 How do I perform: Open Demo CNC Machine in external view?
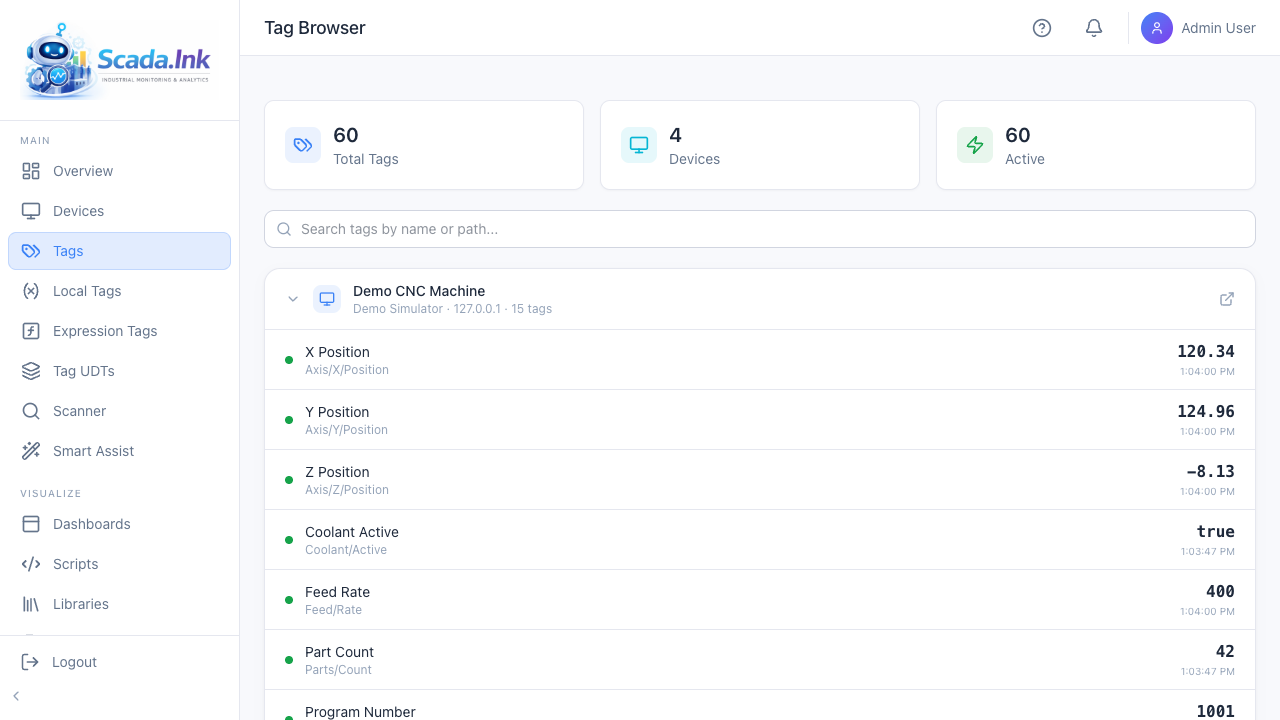pos(1227,299)
